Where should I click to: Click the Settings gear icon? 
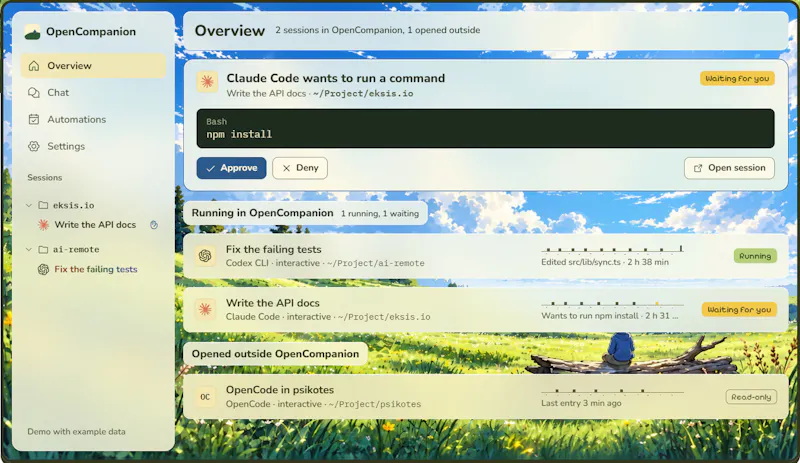pos(34,146)
